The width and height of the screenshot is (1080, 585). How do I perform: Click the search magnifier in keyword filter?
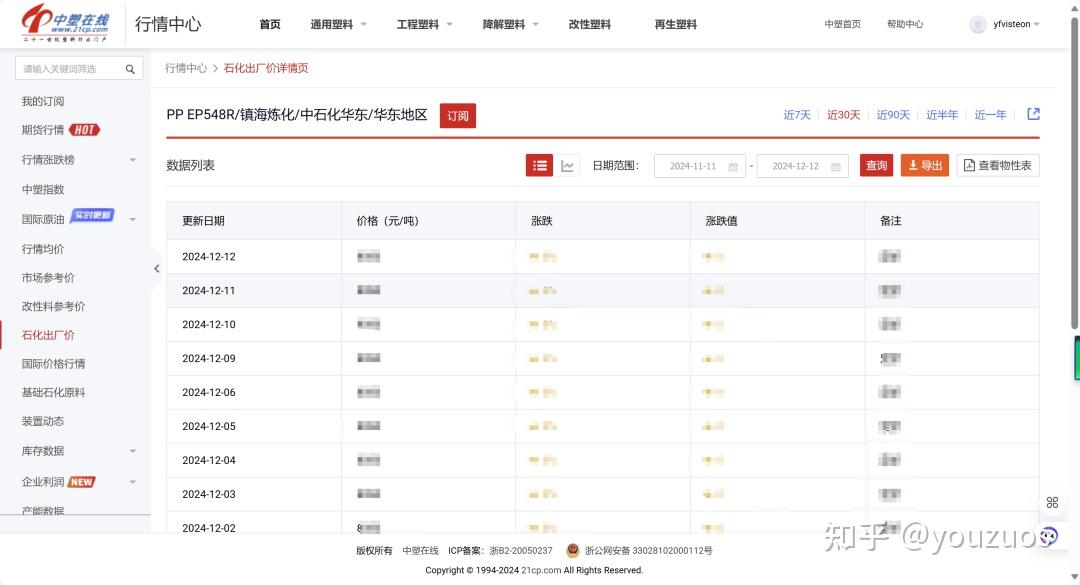click(130, 69)
